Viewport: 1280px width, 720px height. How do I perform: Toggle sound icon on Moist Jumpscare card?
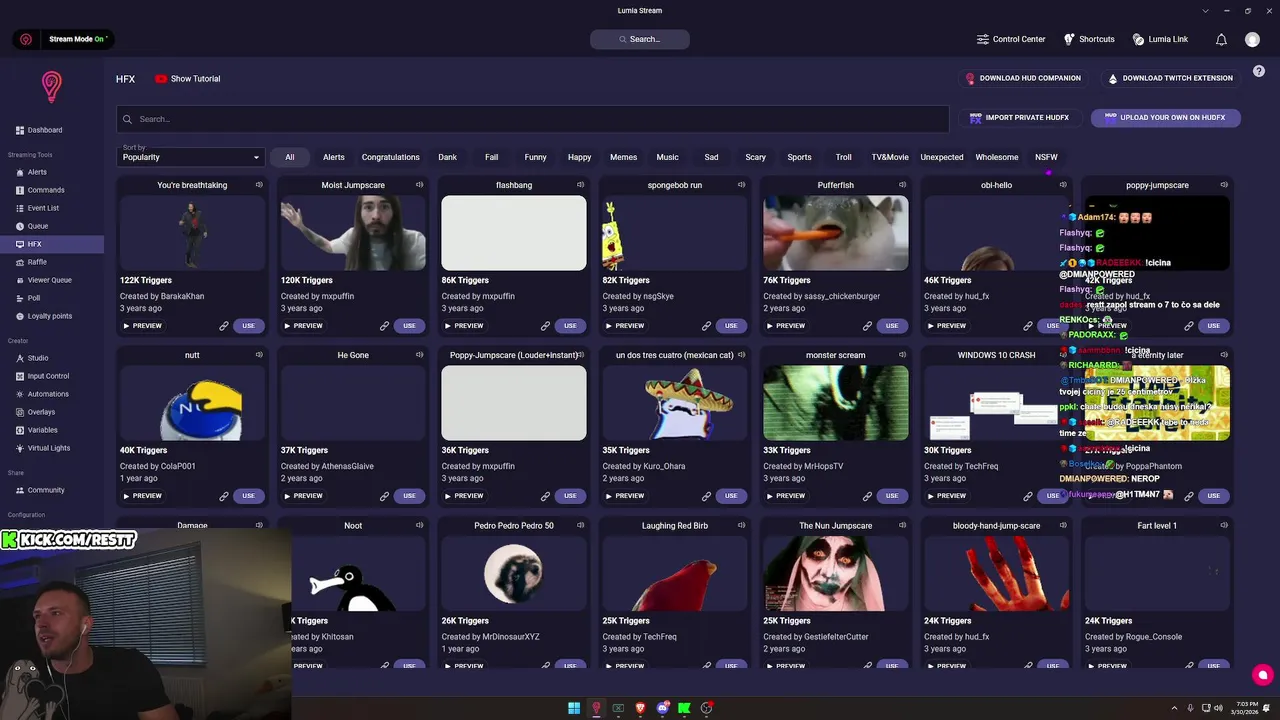(420, 185)
